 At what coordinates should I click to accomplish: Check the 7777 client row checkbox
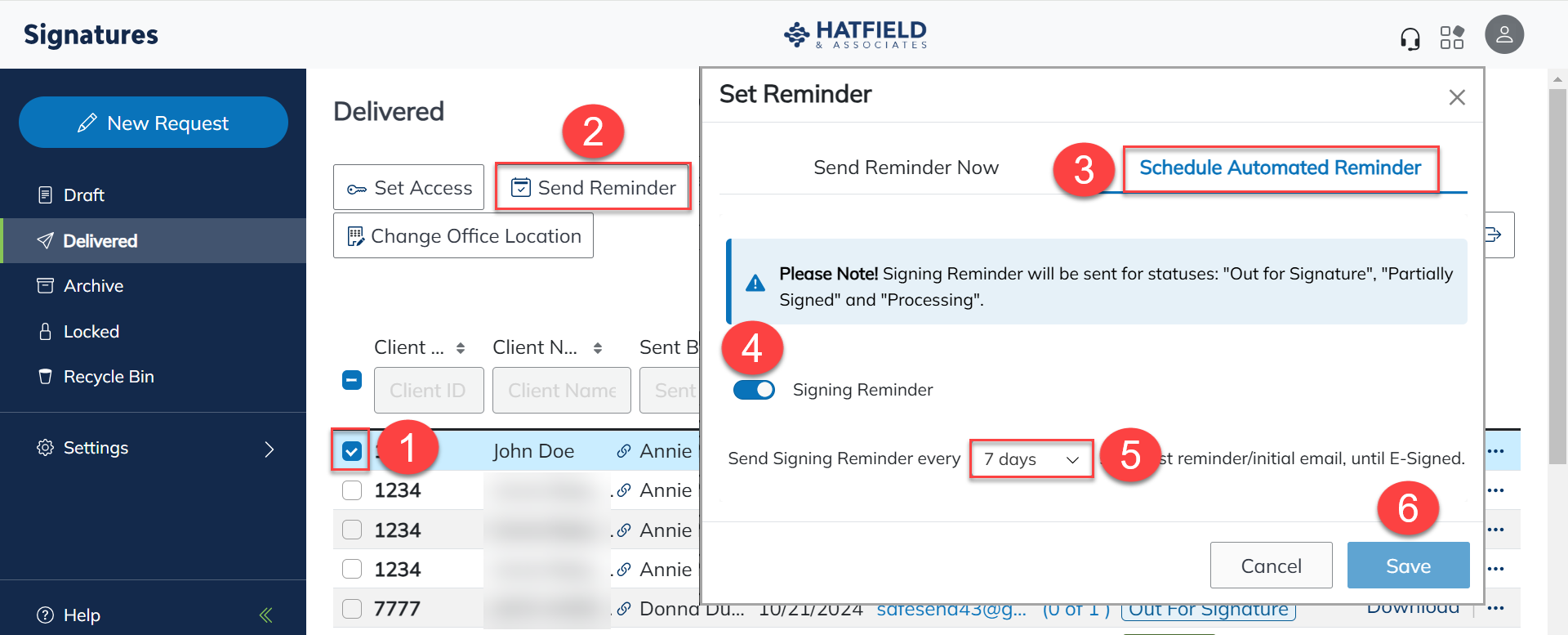pyautogui.click(x=352, y=609)
